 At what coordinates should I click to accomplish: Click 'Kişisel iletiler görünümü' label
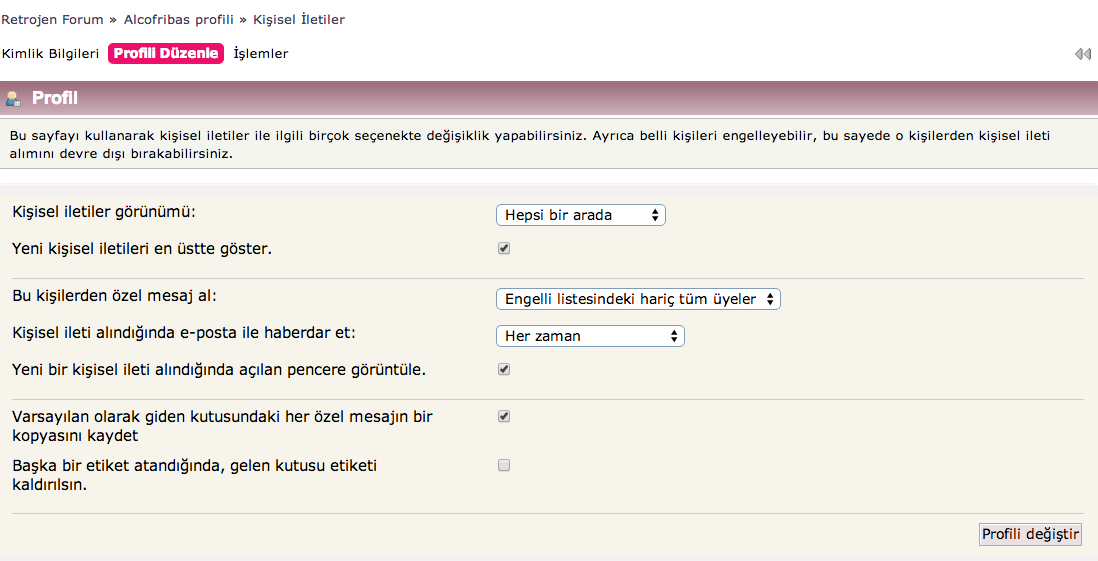tap(104, 212)
